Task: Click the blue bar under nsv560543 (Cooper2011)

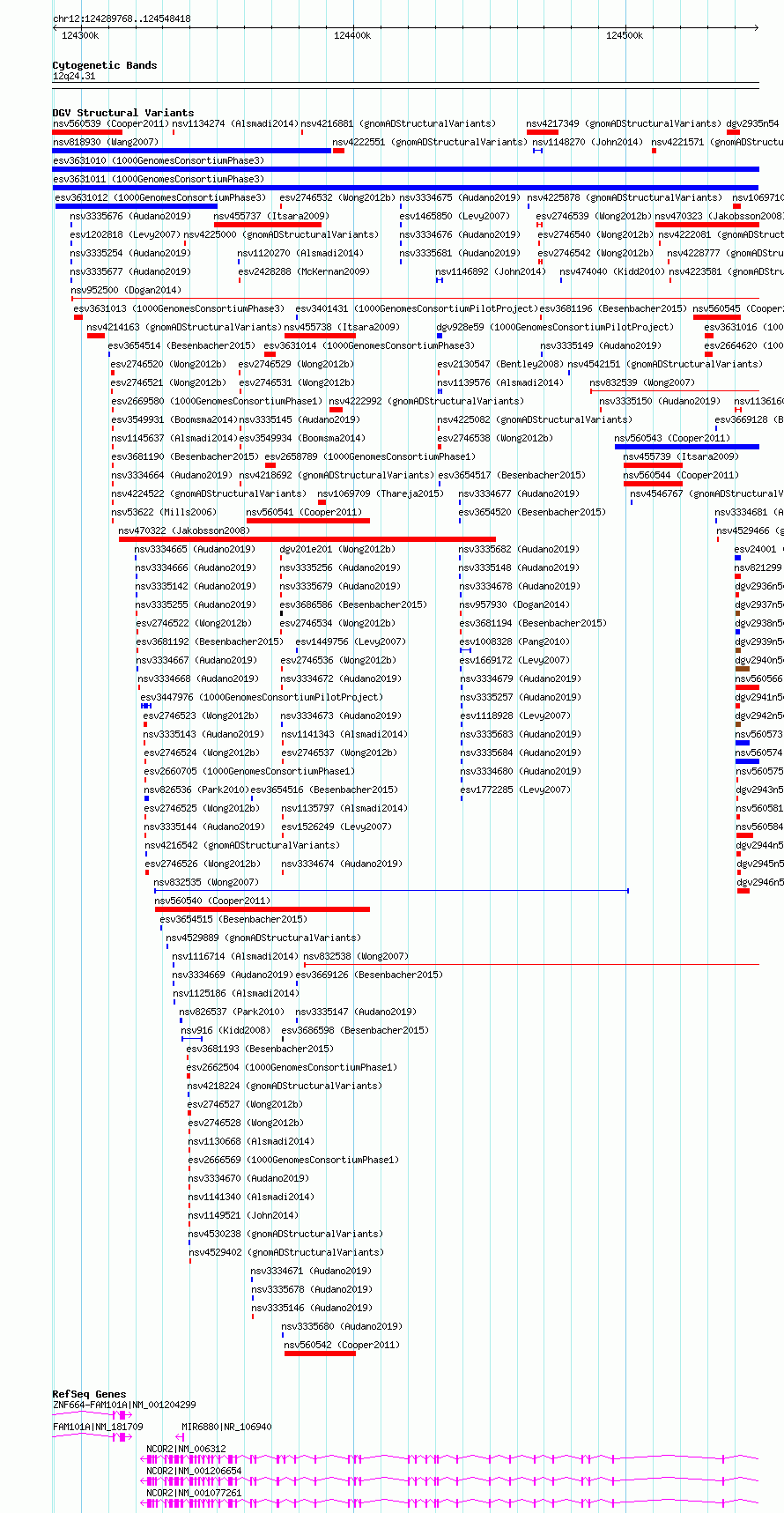Action: 687,447
